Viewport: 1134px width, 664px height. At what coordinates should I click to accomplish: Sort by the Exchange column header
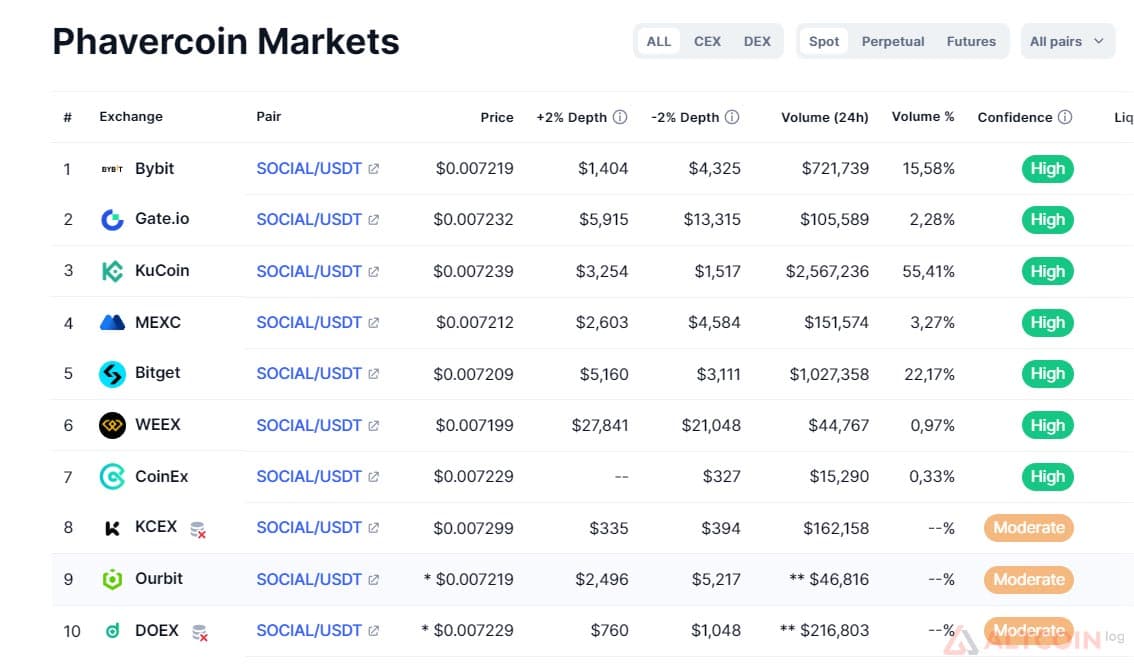point(131,116)
